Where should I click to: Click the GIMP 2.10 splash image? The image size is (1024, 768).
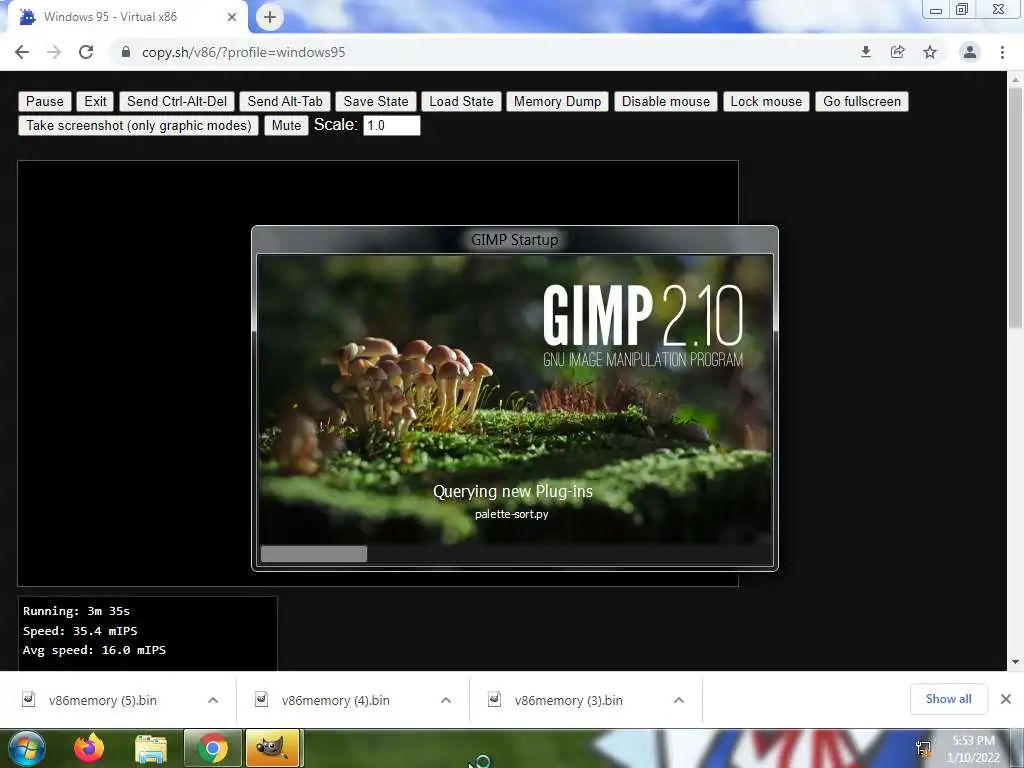pos(515,400)
